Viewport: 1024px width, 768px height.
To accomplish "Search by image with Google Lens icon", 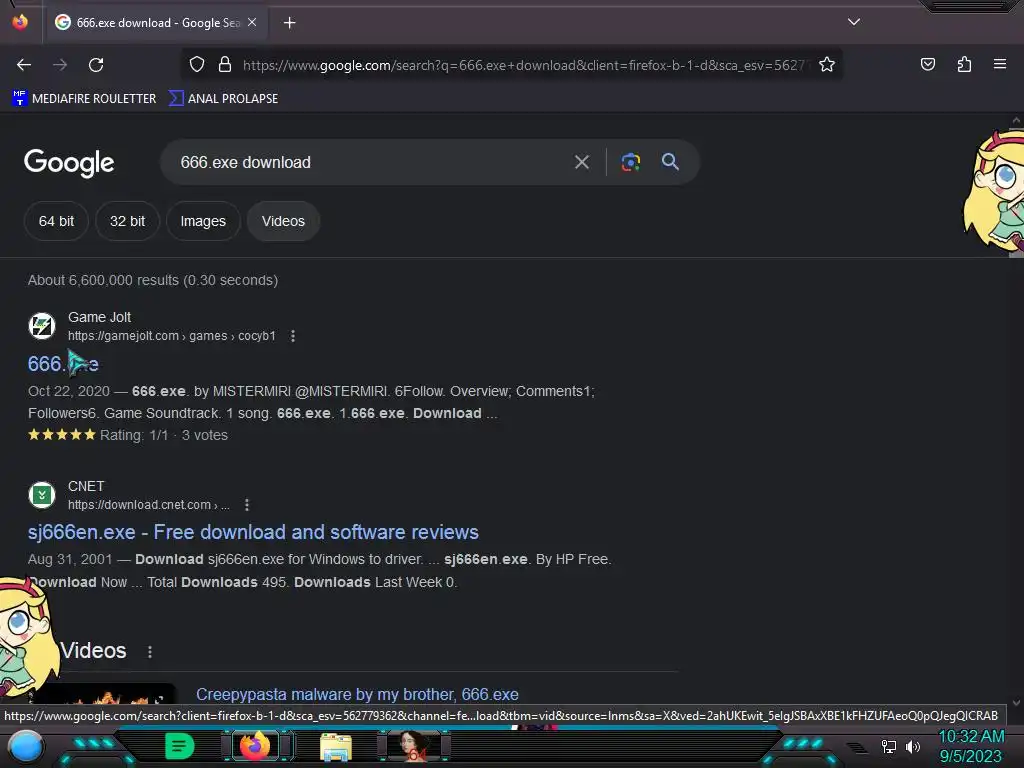I will coord(630,162).
